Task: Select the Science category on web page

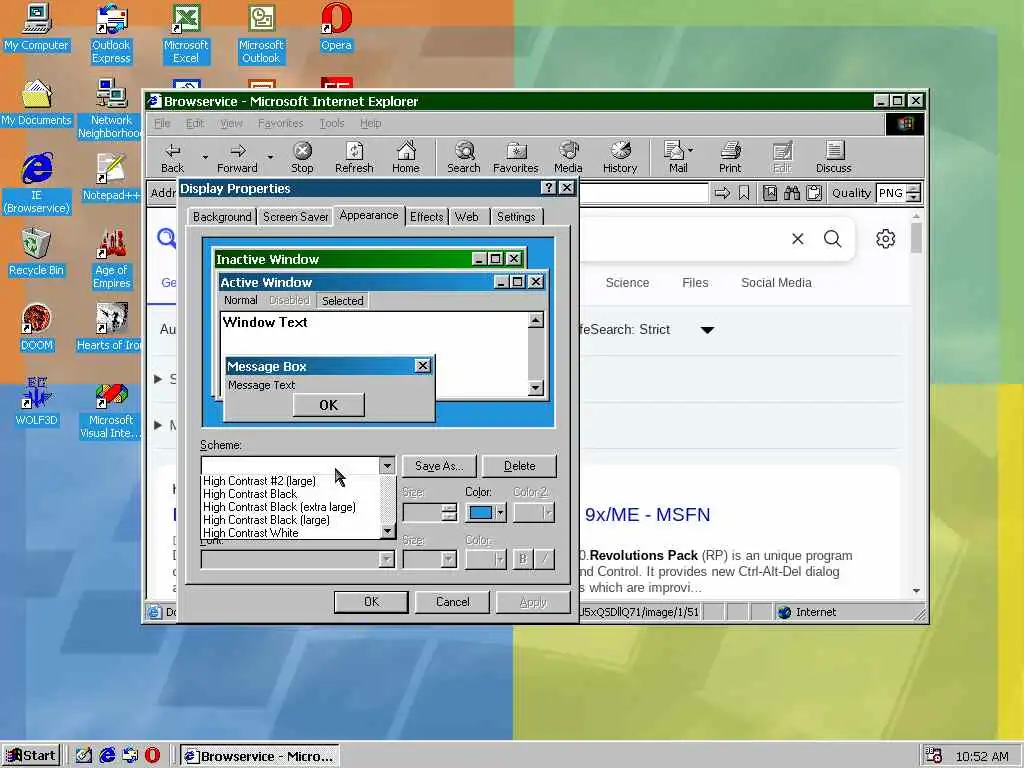Action: click(627, 283)
